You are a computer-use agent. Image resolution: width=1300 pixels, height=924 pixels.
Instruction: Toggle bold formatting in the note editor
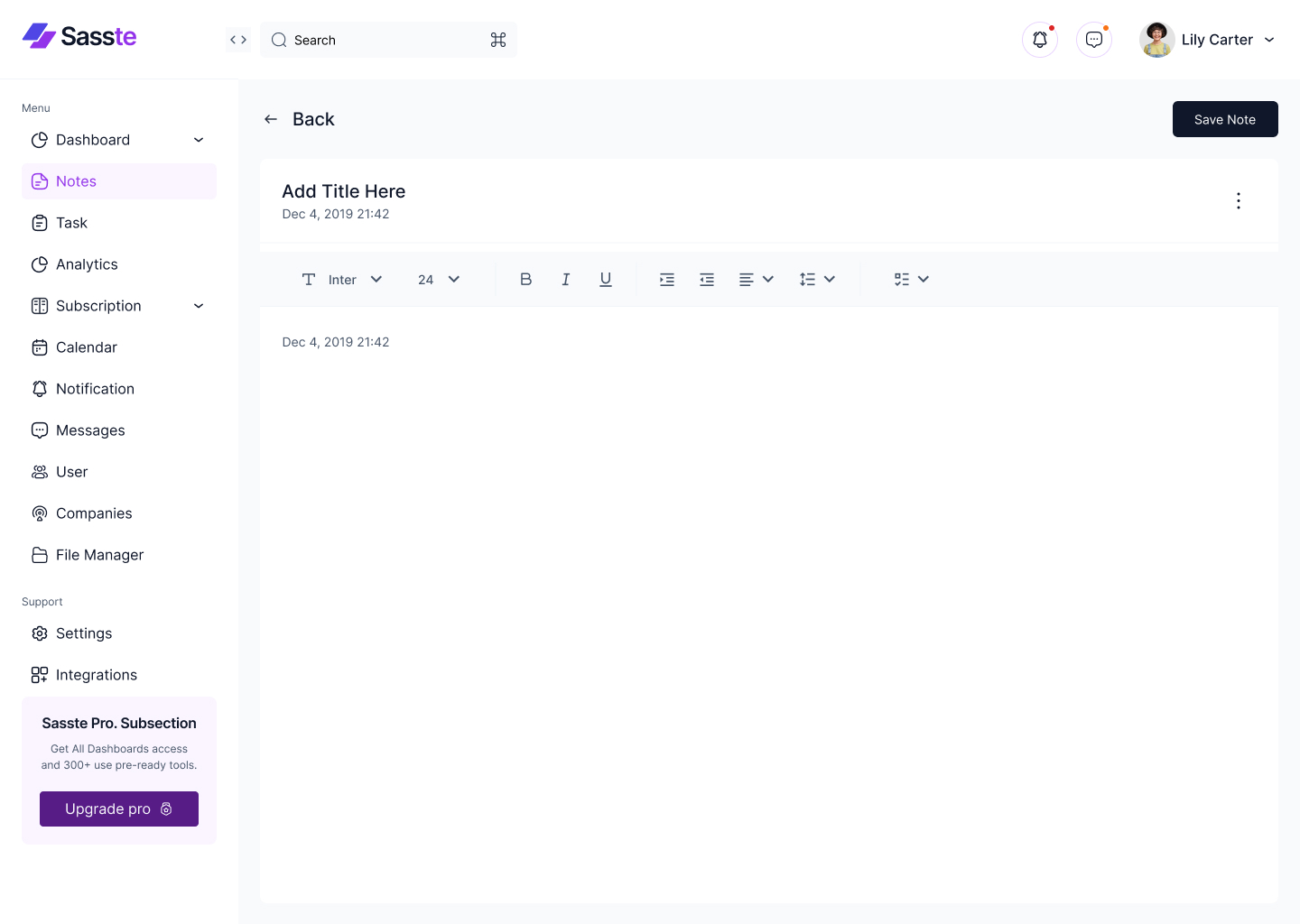pyautogui.click(x=525, y=279)
